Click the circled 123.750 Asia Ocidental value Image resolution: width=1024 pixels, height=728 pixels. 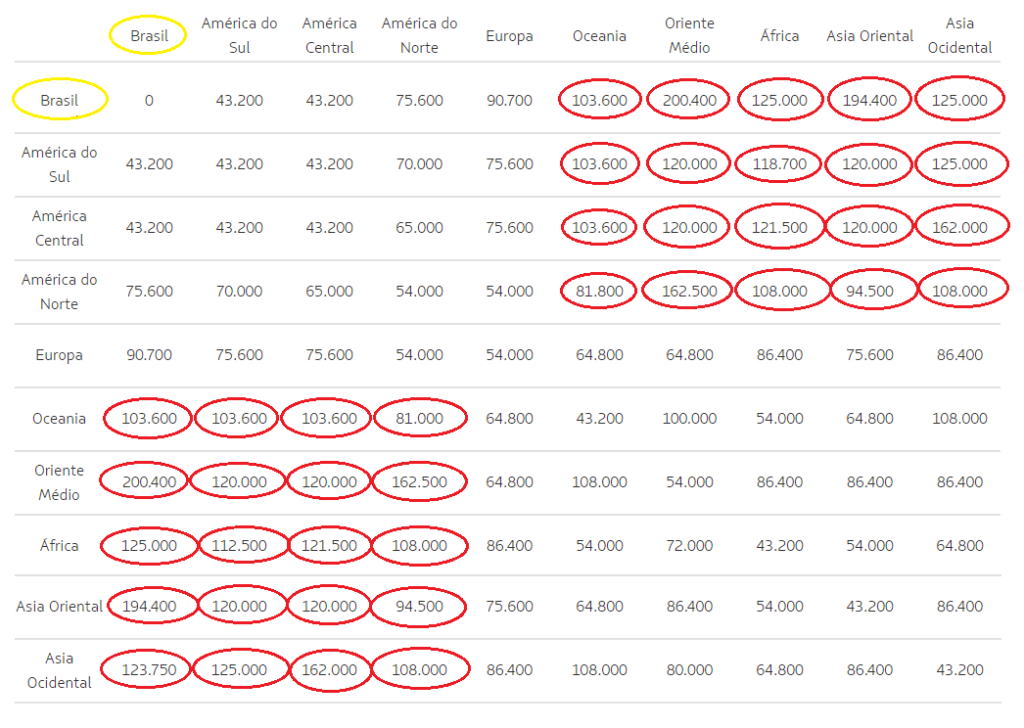(148, 670)
